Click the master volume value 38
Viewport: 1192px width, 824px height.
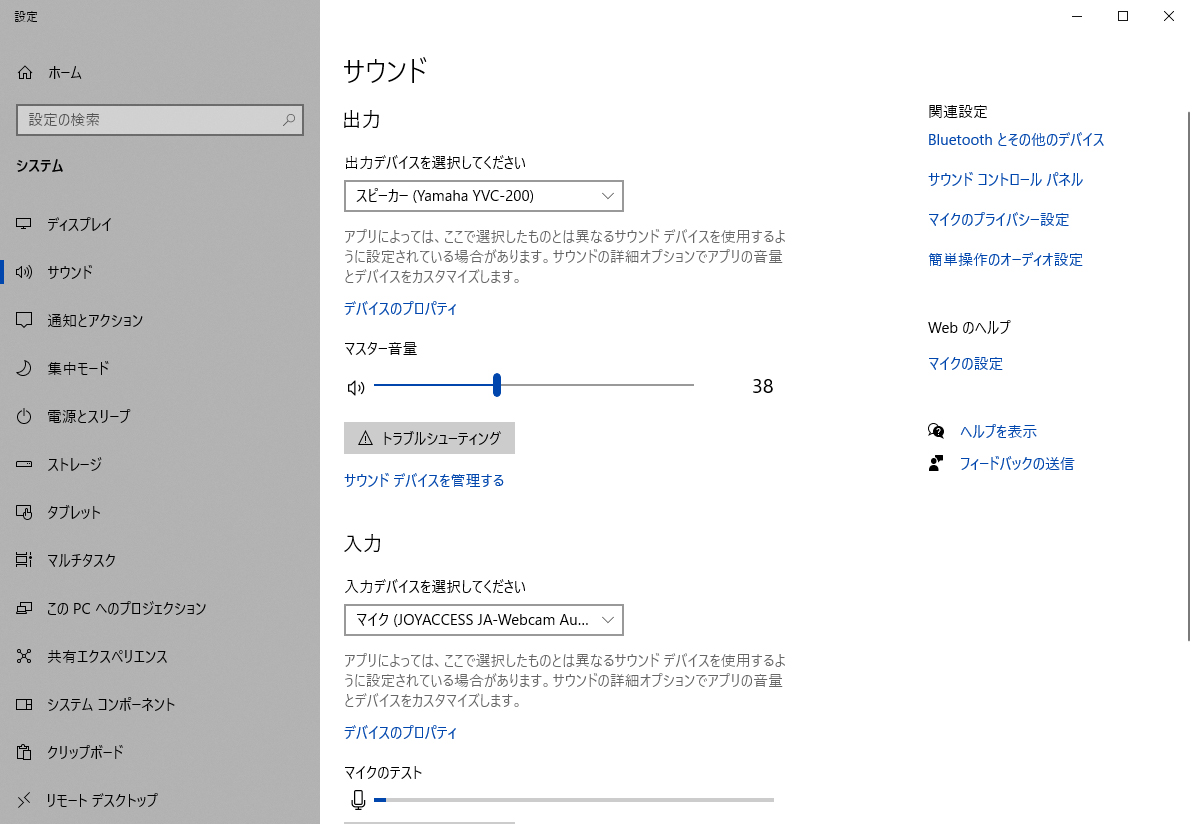tap(762, 386)
